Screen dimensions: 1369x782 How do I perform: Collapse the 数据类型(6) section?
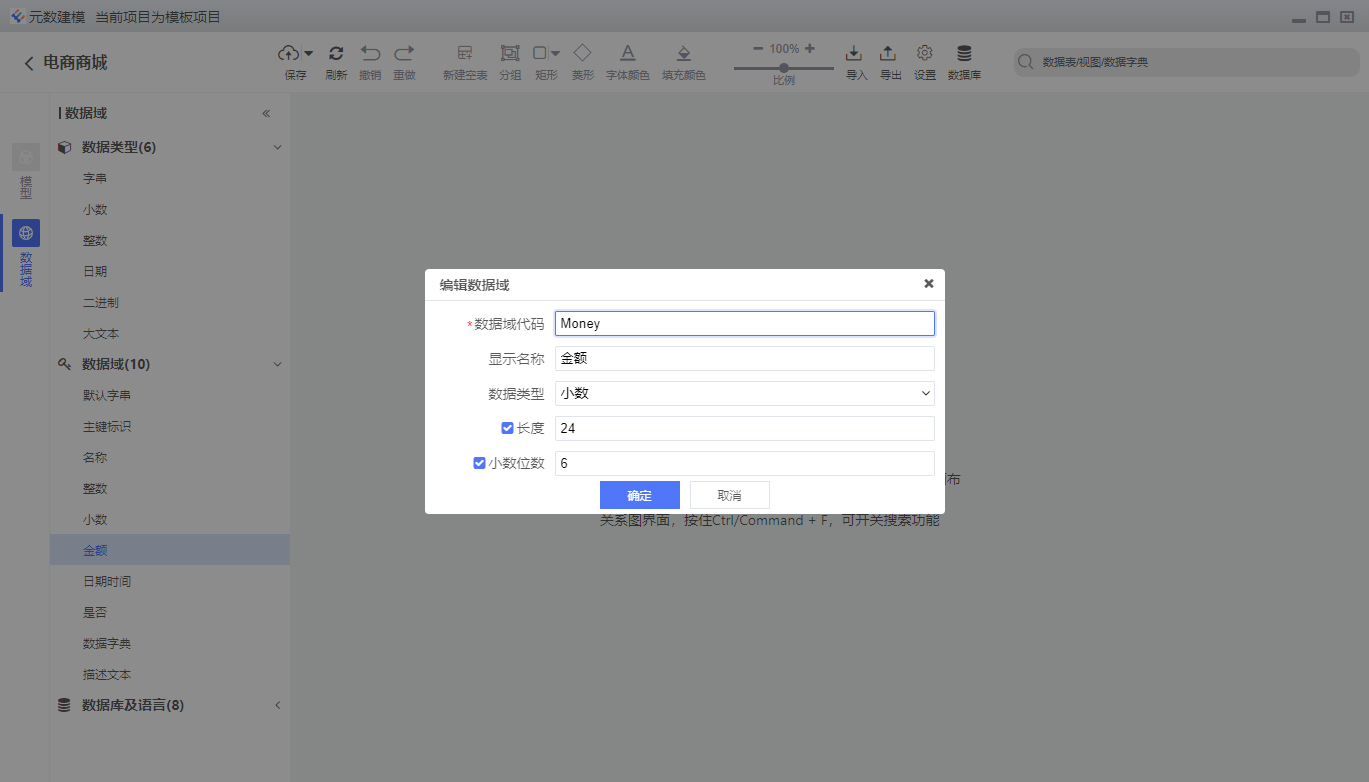(278, 148)
